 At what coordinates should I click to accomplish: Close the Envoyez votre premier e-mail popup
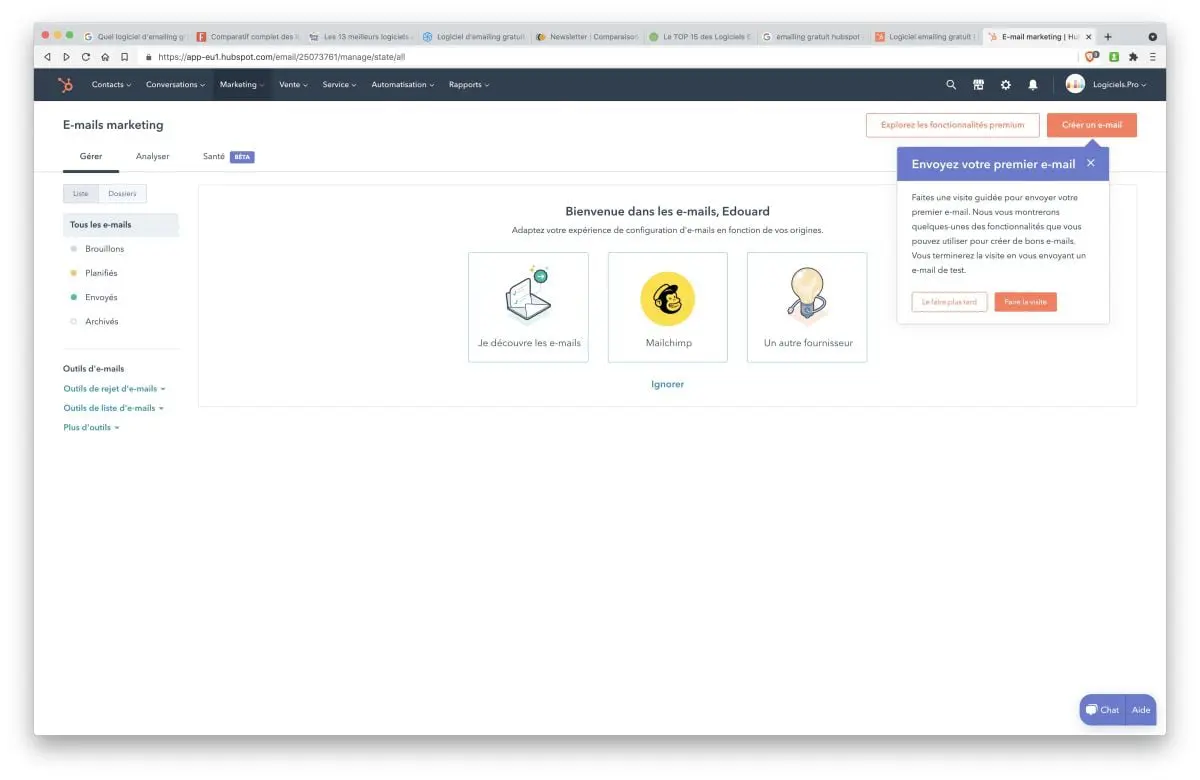click(x=1091, y=163)
